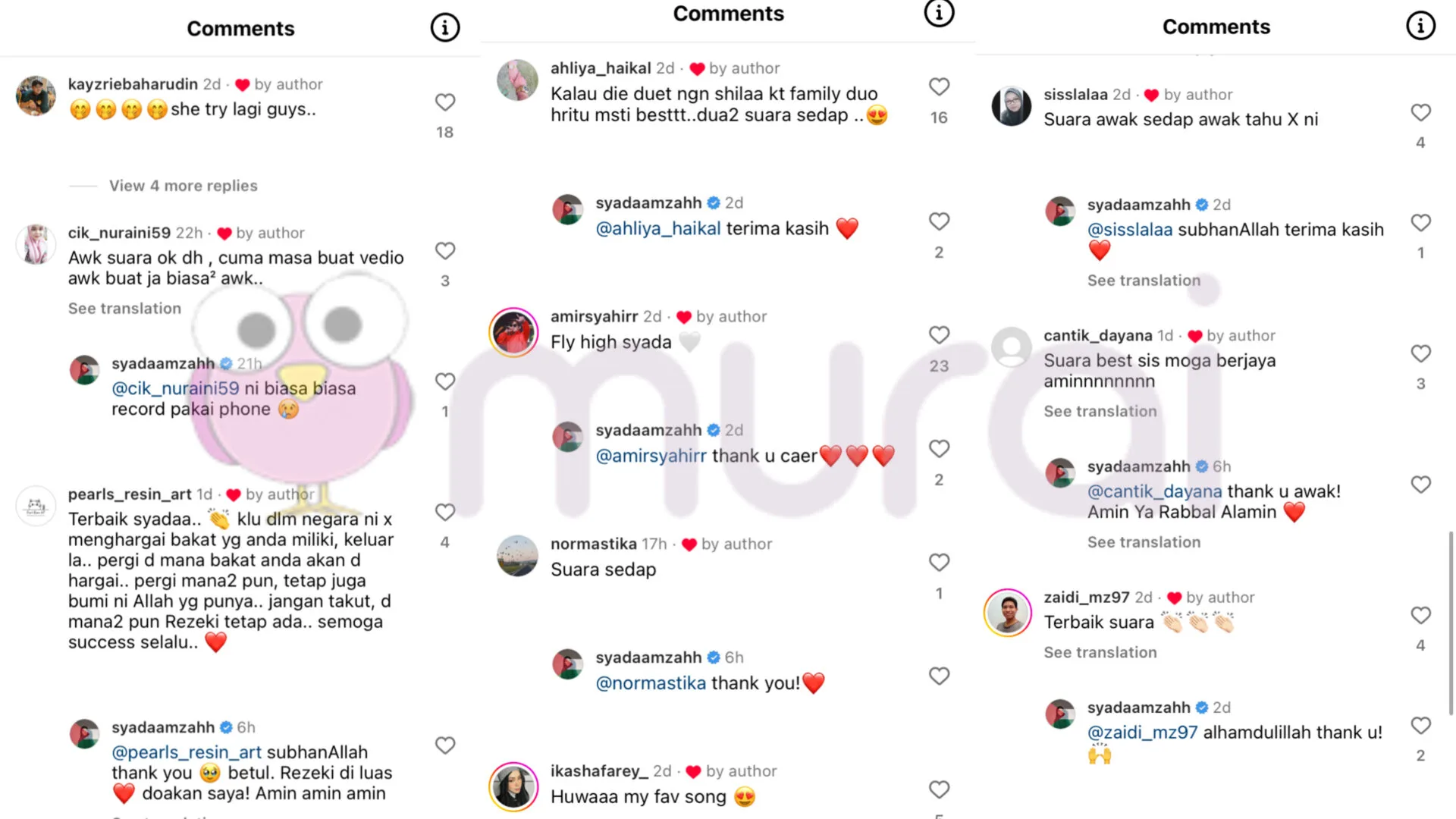Image resolution: width=1456 pixels, height=819 pixels.
Task: Toggle like on cik_nuraini59's comment
Action: point(445,251)
